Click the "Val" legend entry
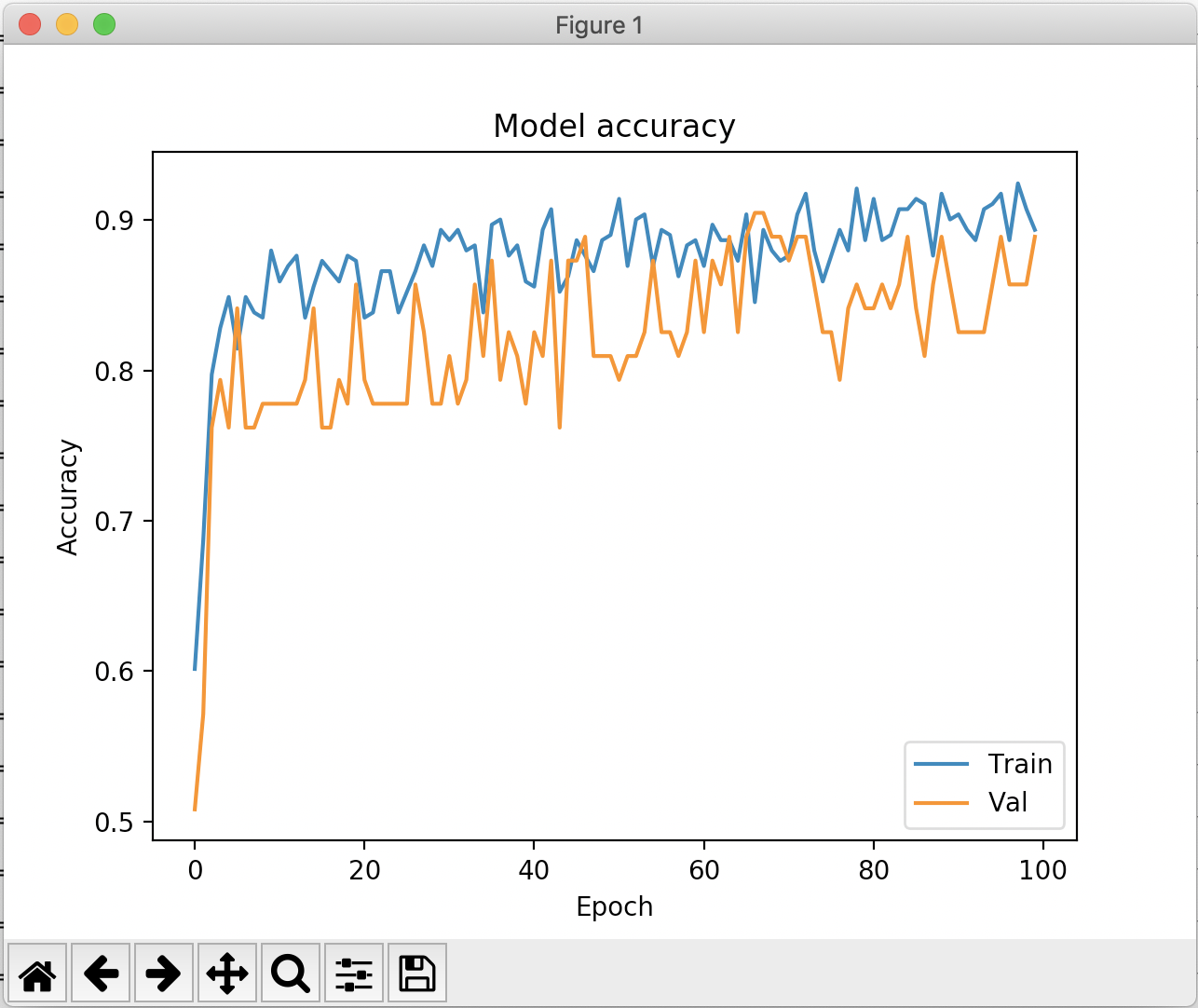 point(1008,802)
